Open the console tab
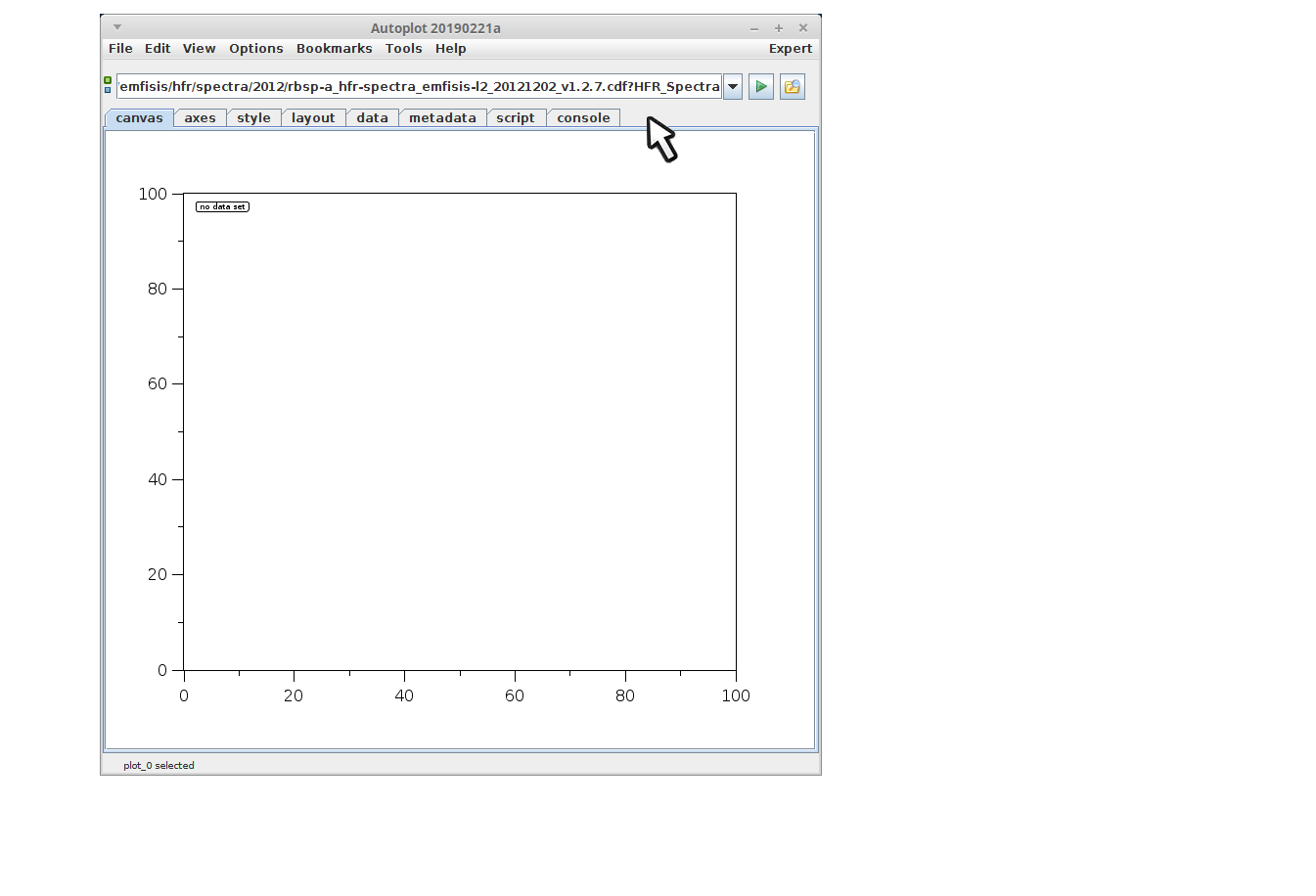This screenshot has height=896, width=1316. tap(583, 118)
